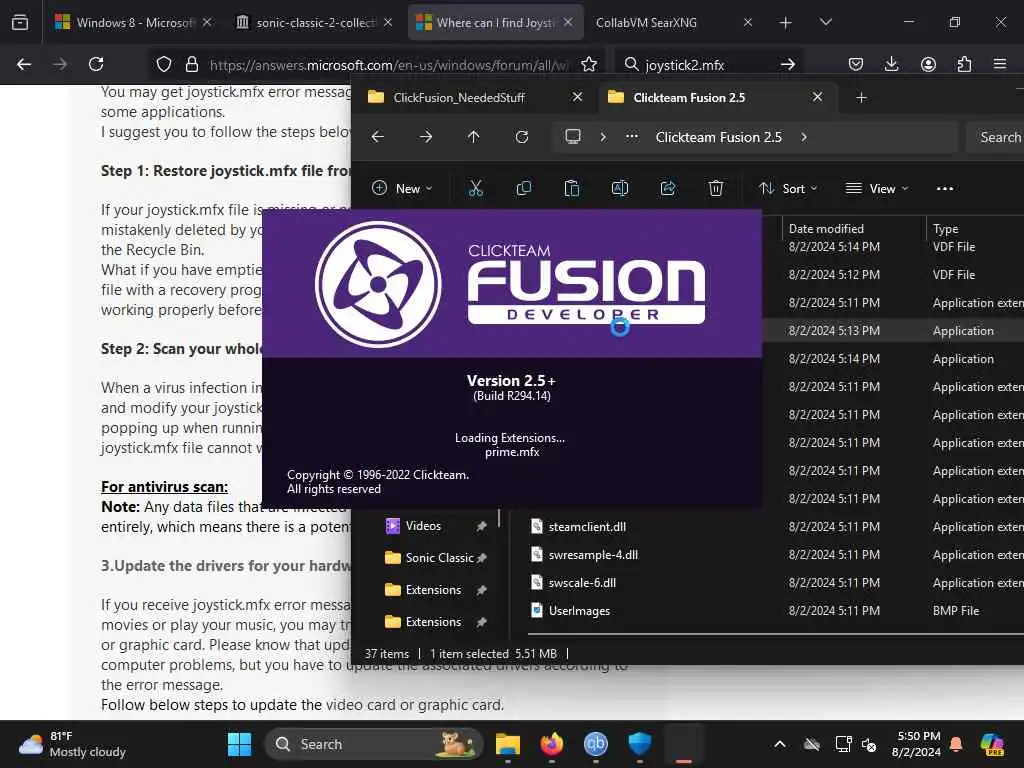The width and height of the screenshot is (1024, 768).
Task: Add a new File Explorer tab
Action: (x=861, y=97)
